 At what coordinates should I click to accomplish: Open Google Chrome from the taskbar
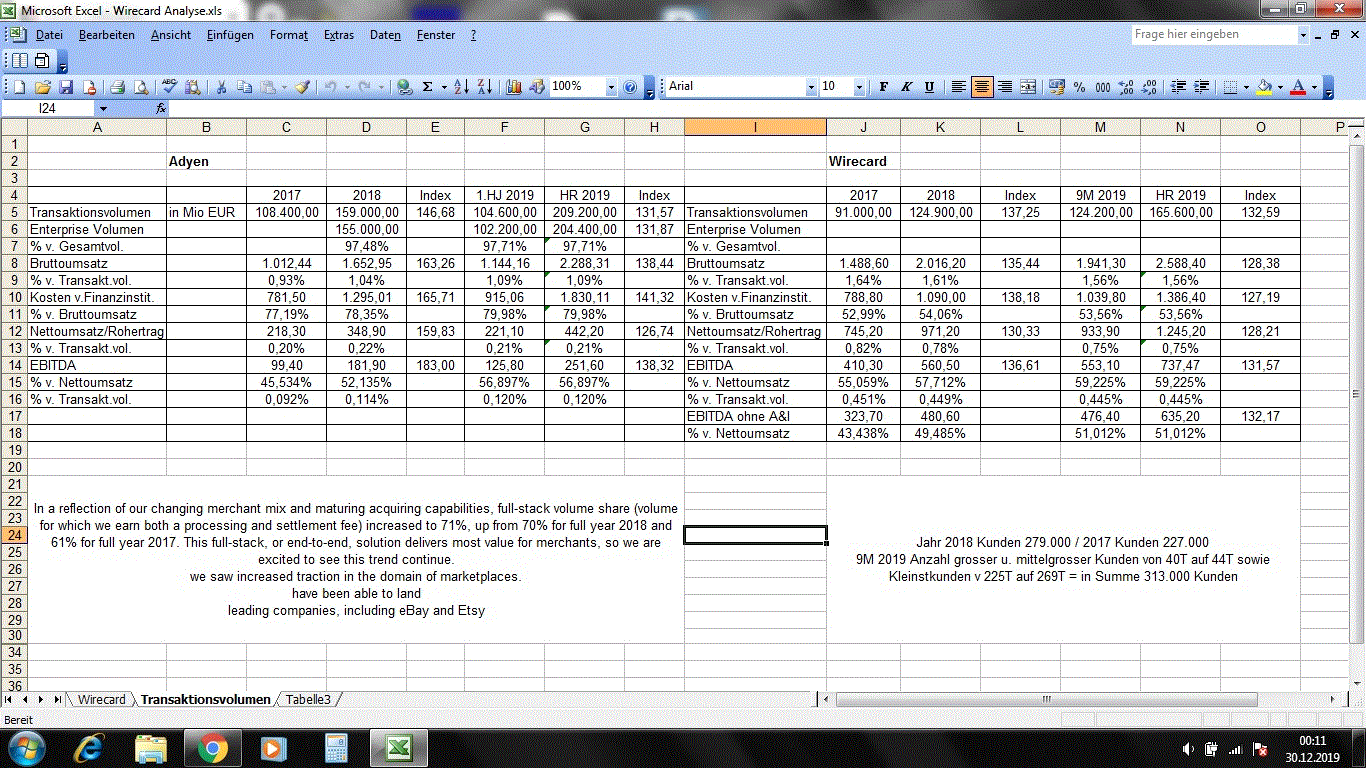click(x=211, y=748)
